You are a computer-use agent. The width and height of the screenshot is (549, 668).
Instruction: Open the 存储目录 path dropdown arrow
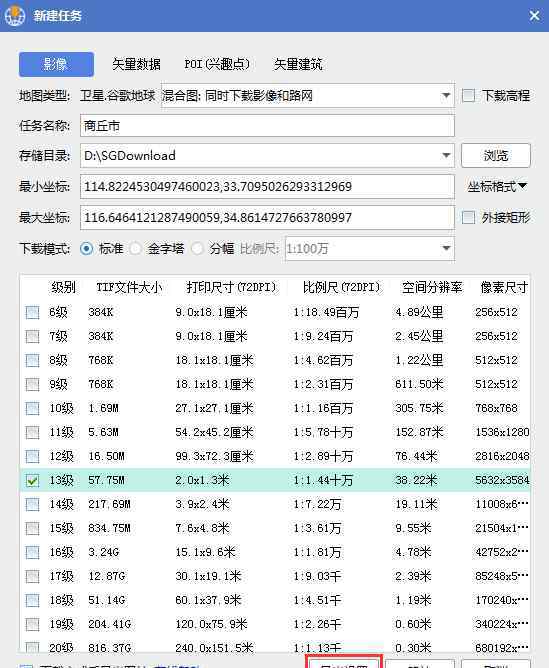pyautogui.click(x=446, y=155)
